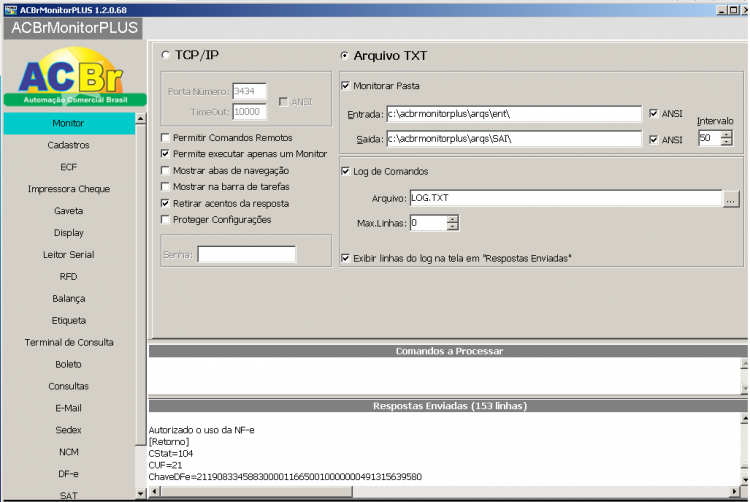Decrease Max.Linhas with down arrow
The image size is (750, 502).
452,227
